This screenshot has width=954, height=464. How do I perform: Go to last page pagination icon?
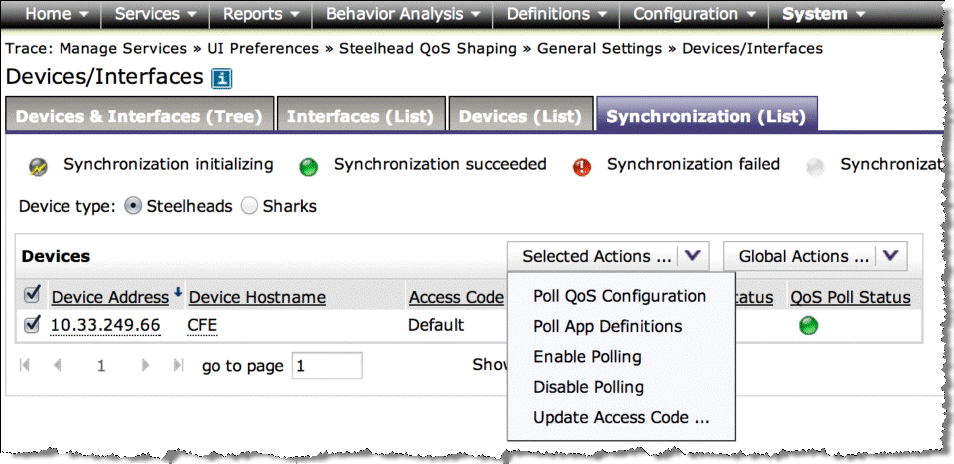point(178,365)
